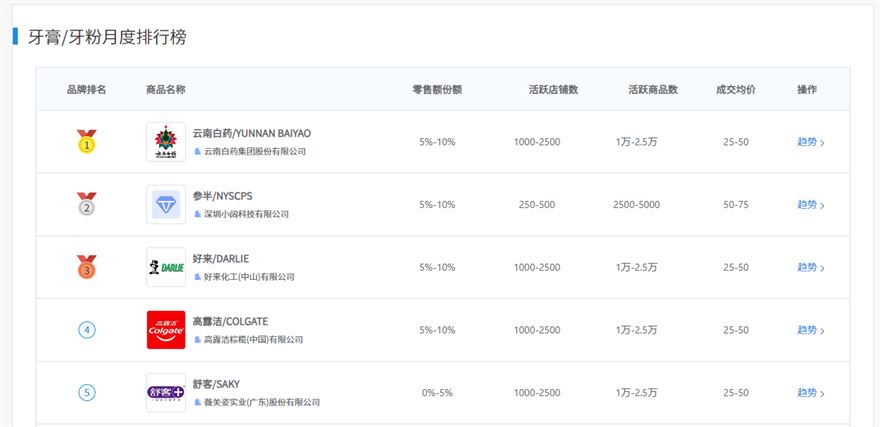Expand trend chevron for 高露洁/COLGATE
This screenshot has height=427, width=880.
[x=822, y=331]
